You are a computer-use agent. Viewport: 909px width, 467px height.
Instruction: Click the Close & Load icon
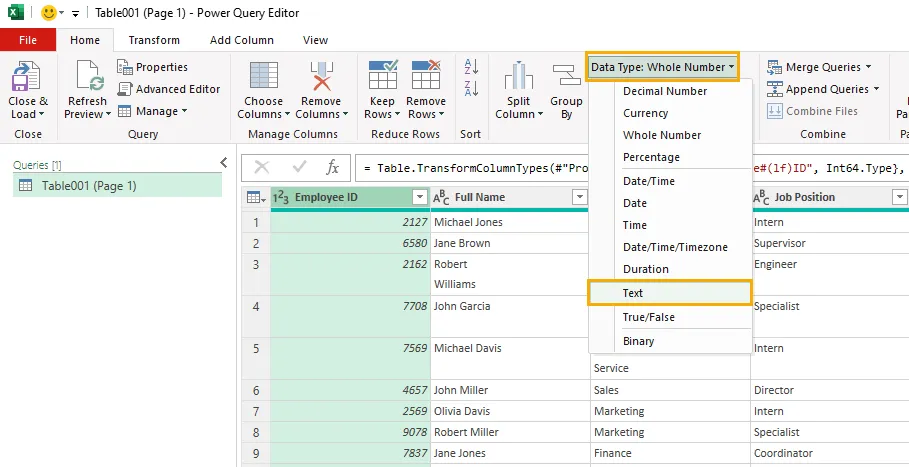[x=26, y=76]
